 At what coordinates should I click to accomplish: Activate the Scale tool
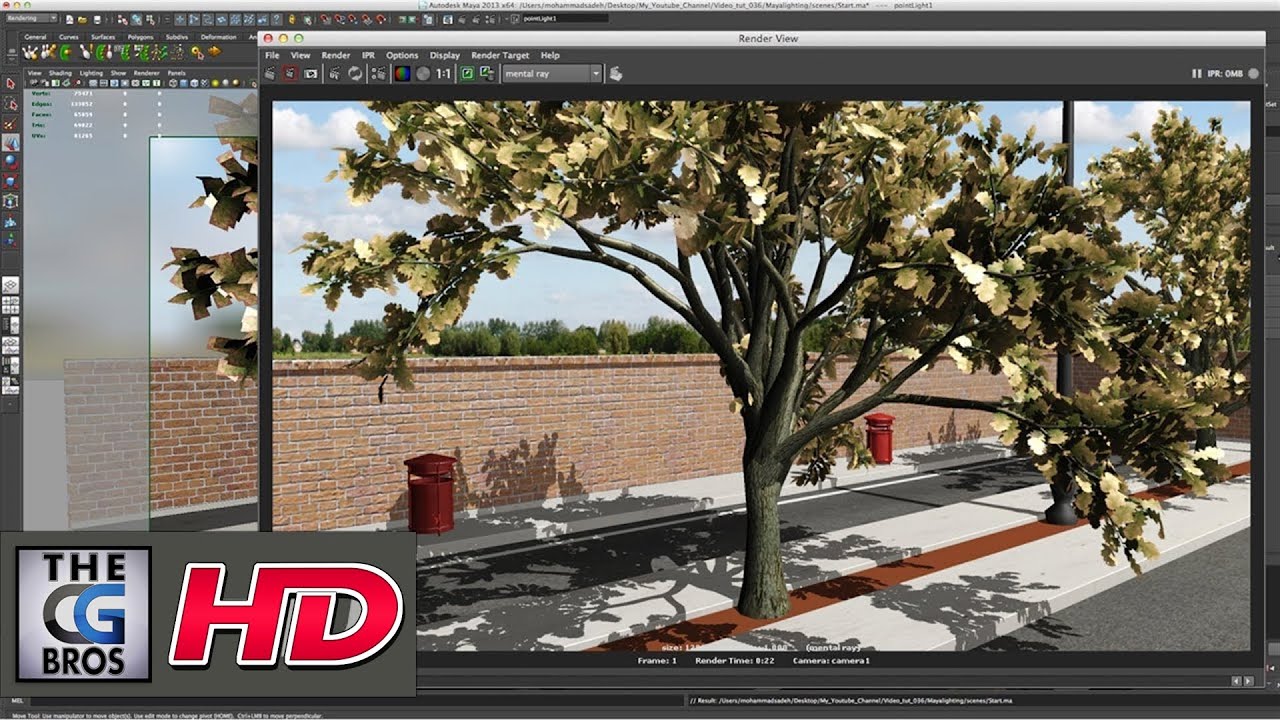click(x=10, y=181)
